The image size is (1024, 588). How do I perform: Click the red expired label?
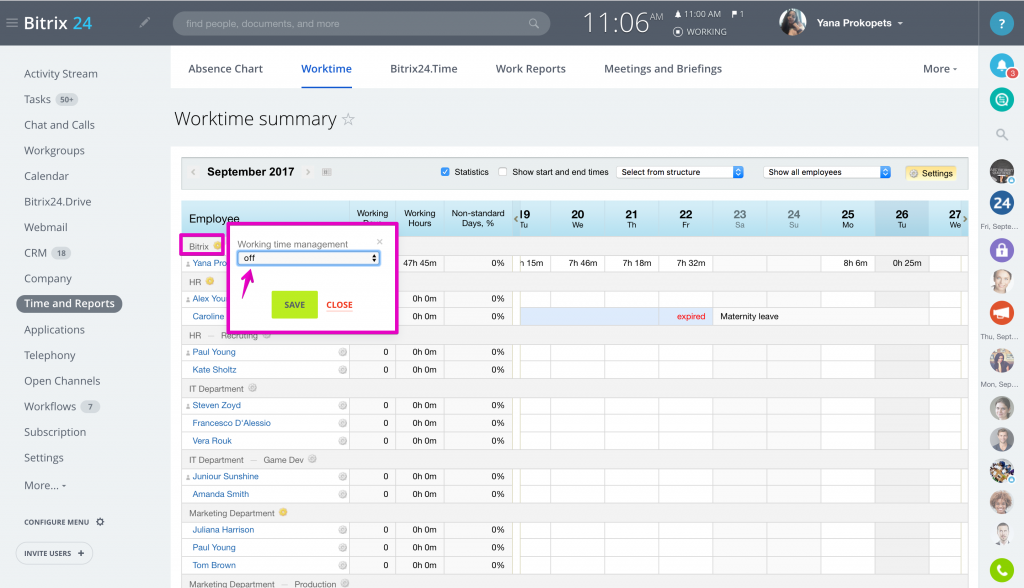pos(691,316)
